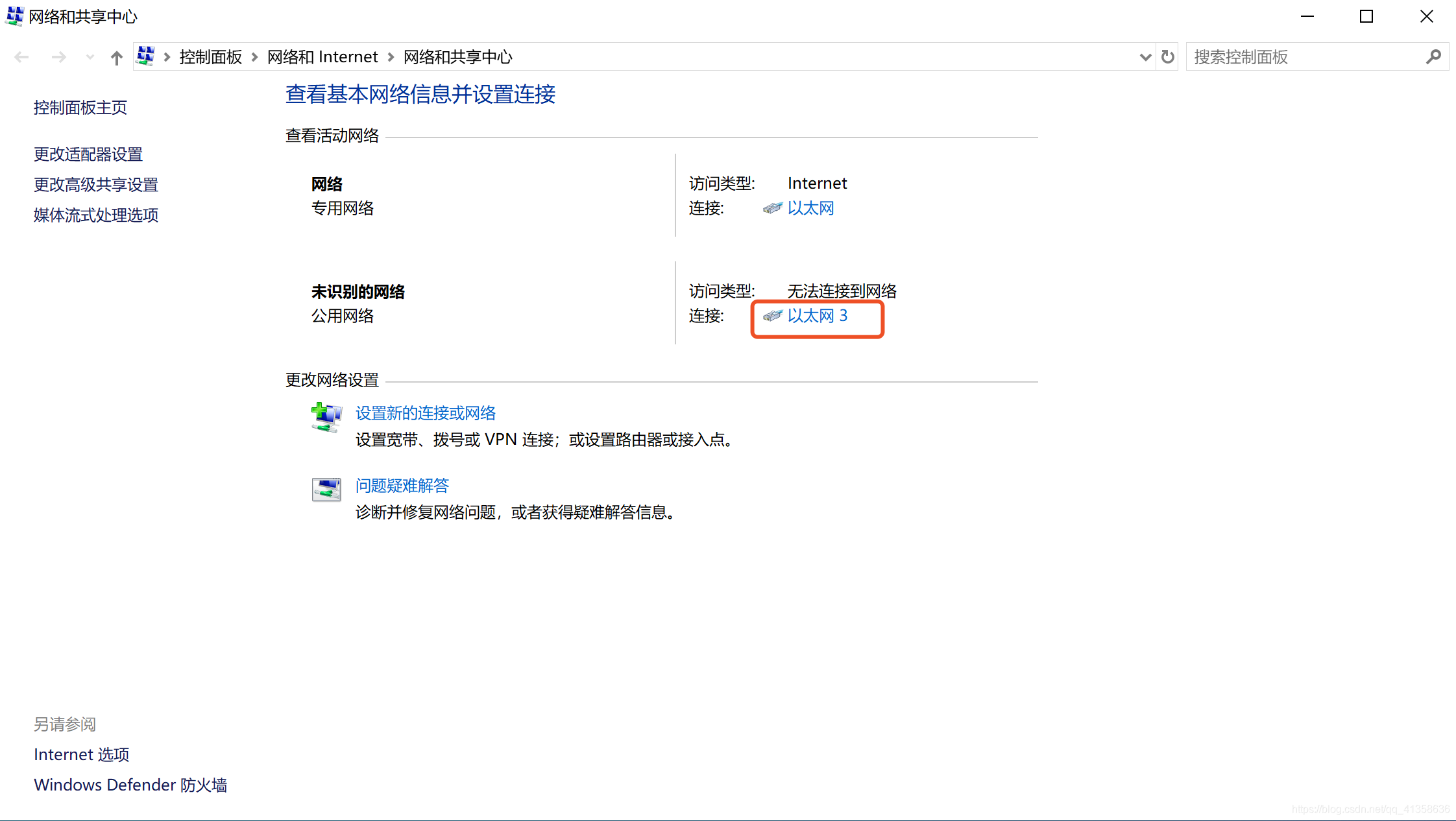Click the Control Panel icon in address bar
This screenshot has width=1456, height=821.
coord(146,56)
